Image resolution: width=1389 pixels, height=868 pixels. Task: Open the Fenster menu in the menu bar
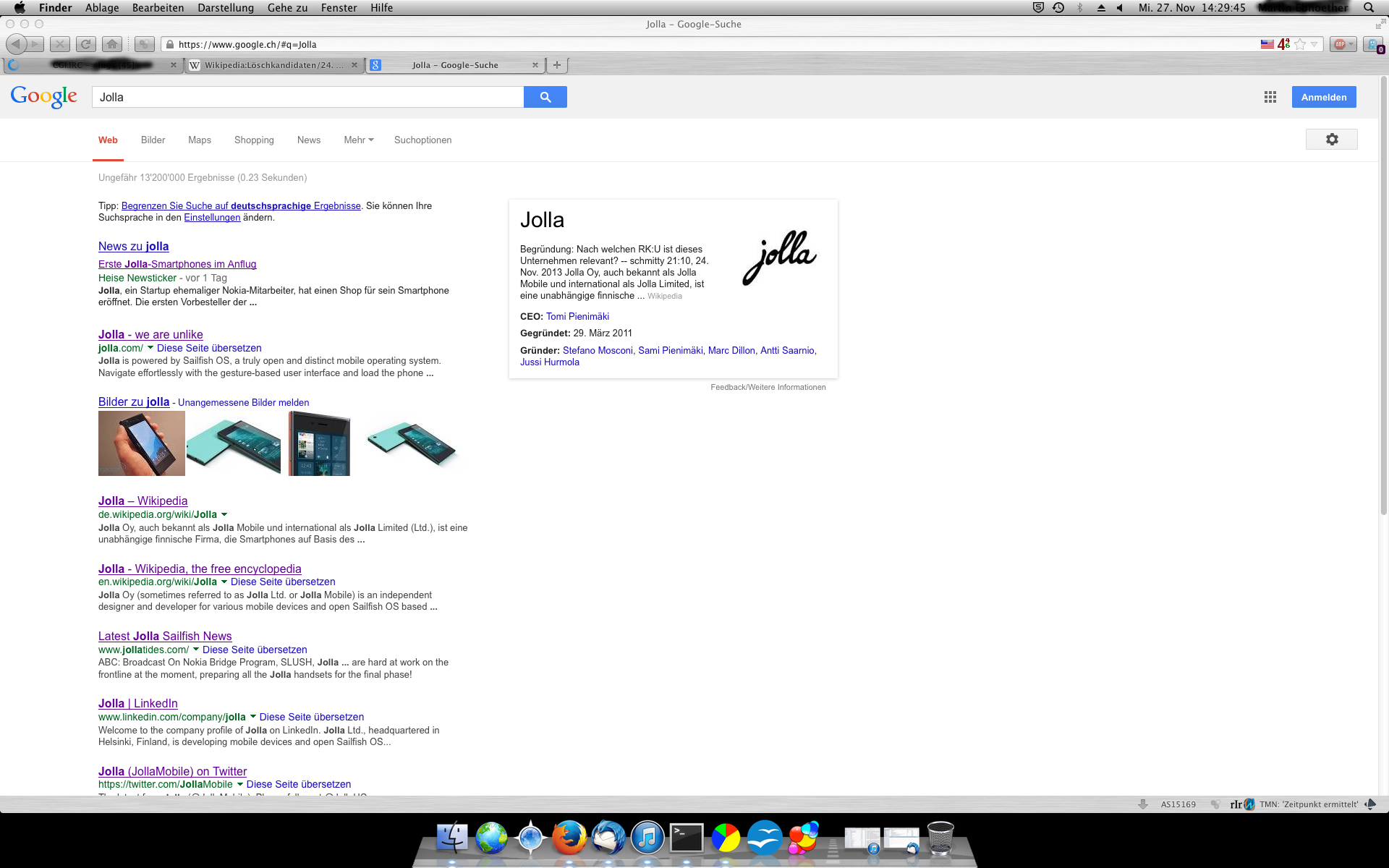click(339, 7)
